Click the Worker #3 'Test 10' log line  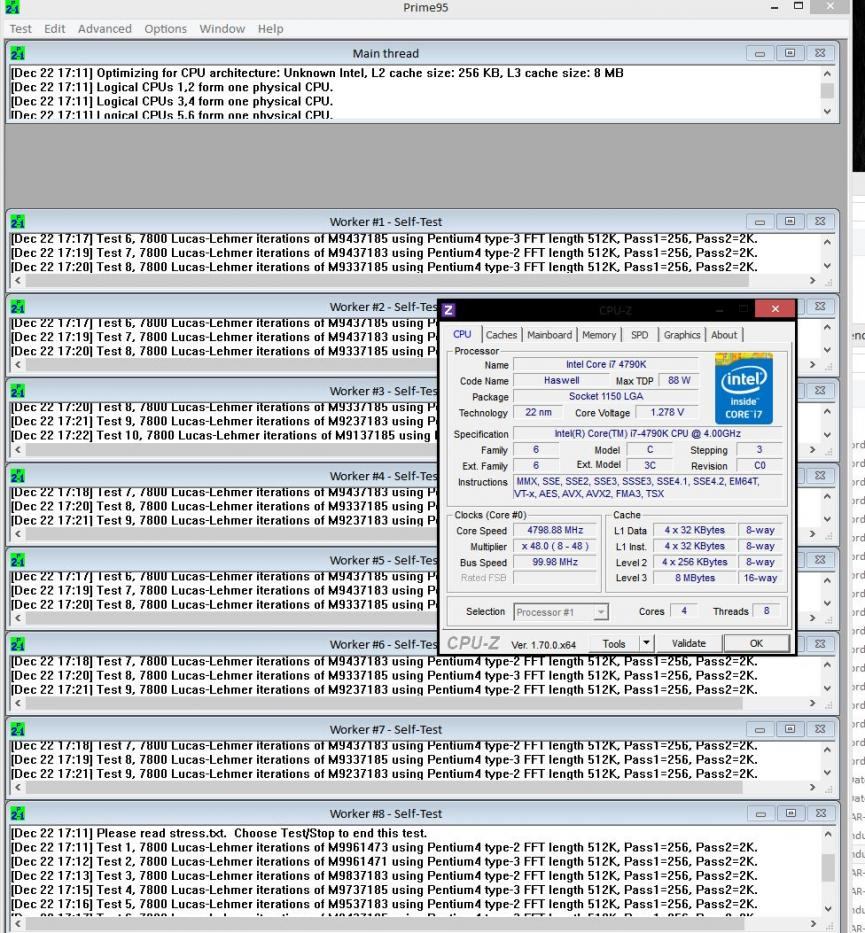tap(223, 436)
